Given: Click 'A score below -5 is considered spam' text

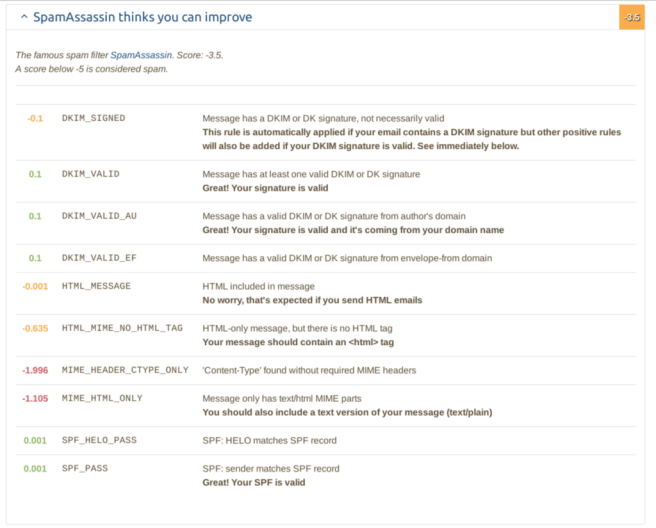Looking at the screenshot, I should click(91, 69).
